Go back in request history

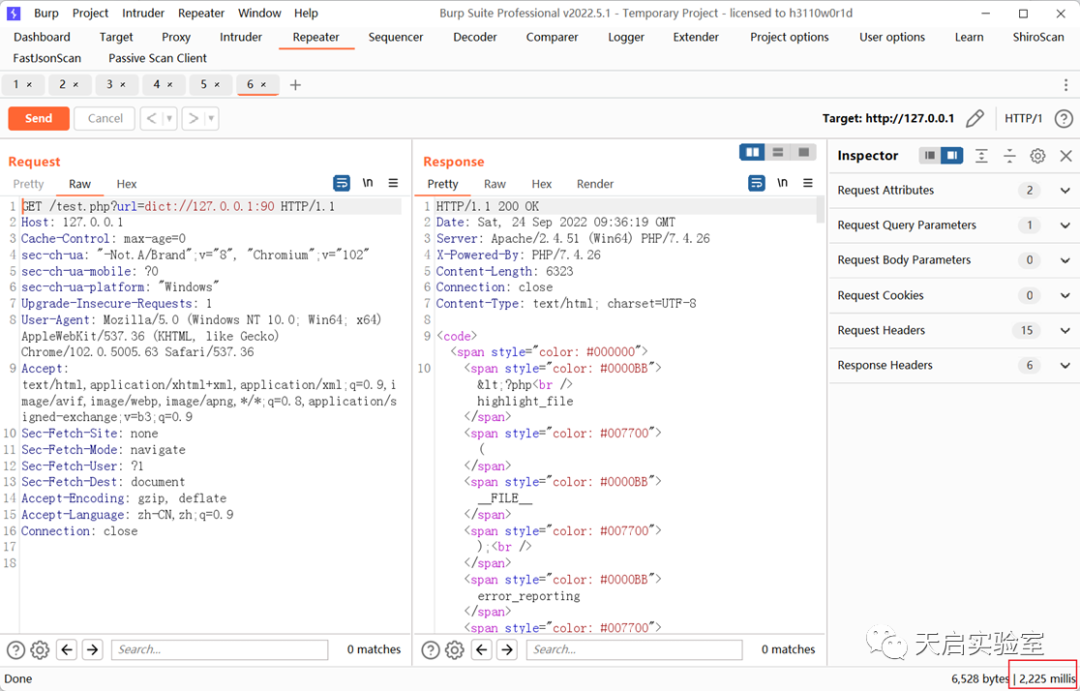tap(152, 118)
